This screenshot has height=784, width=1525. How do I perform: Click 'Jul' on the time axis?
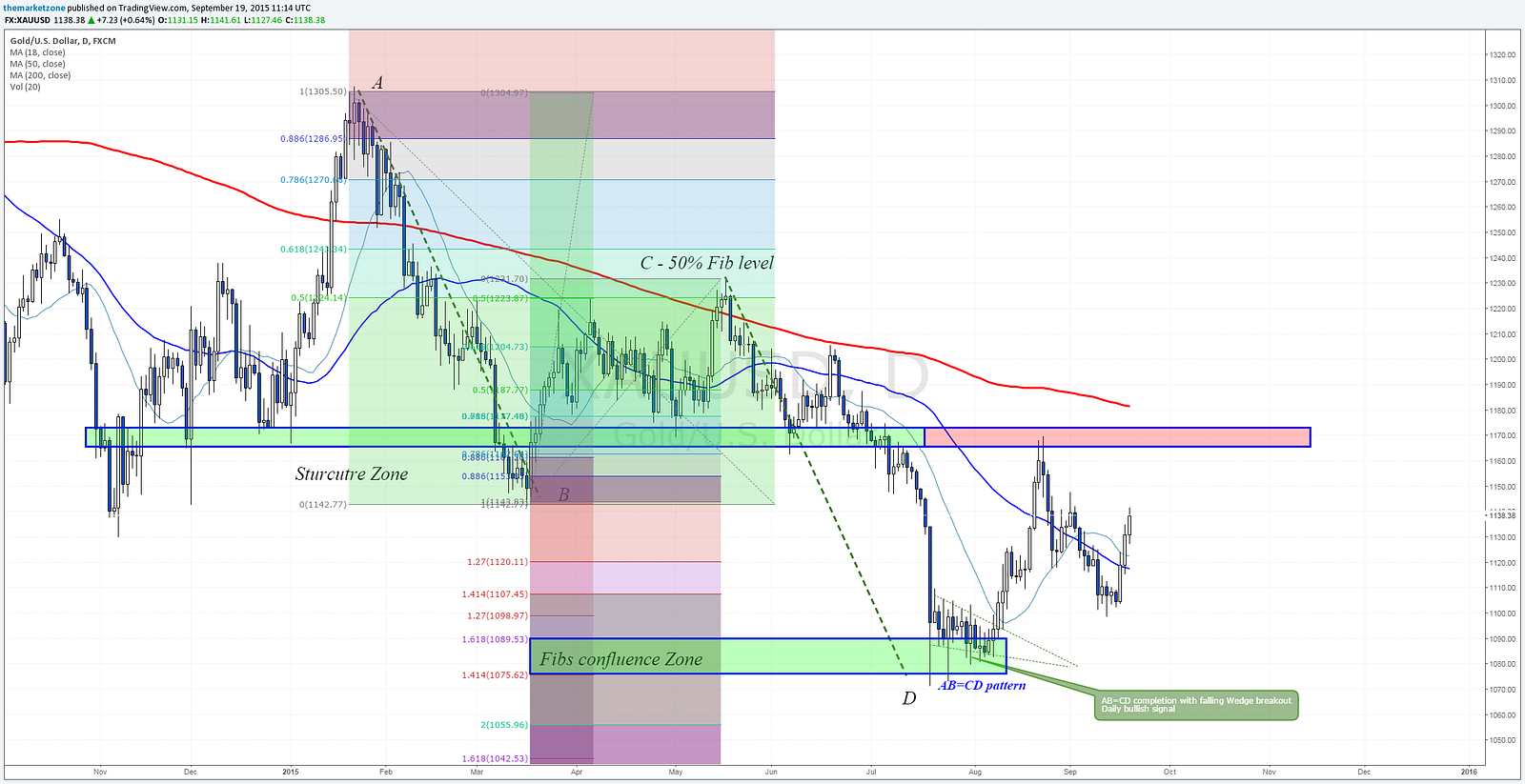click(x=870, y=772)
